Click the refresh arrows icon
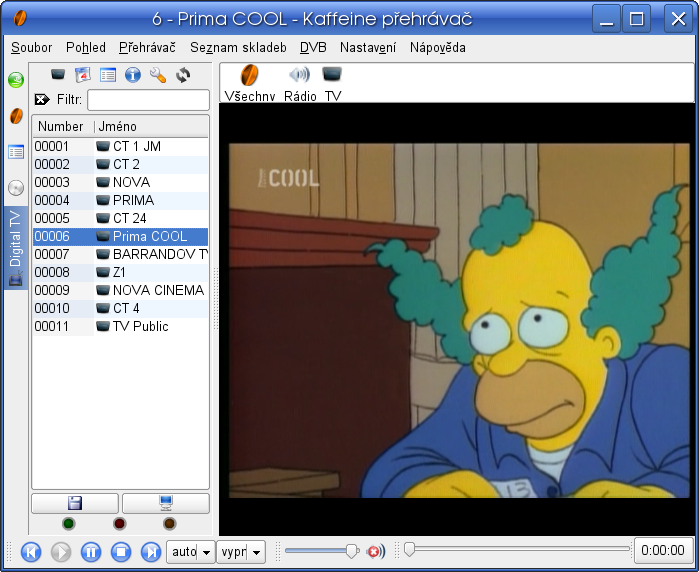This screenshot has width=699, height=572. pos(183,74)
